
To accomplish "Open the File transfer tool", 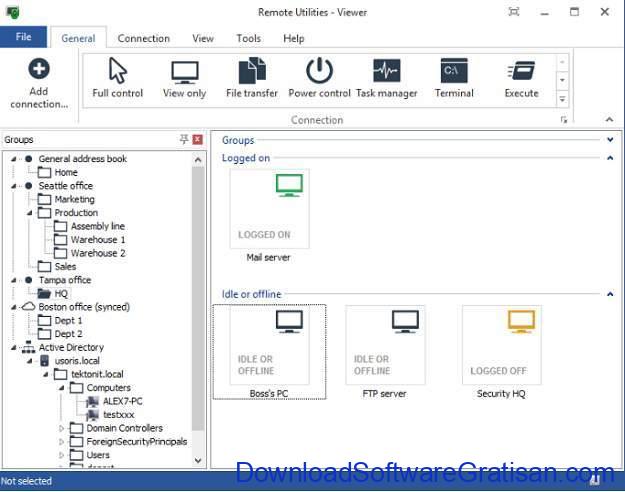I will click(252, 79).
